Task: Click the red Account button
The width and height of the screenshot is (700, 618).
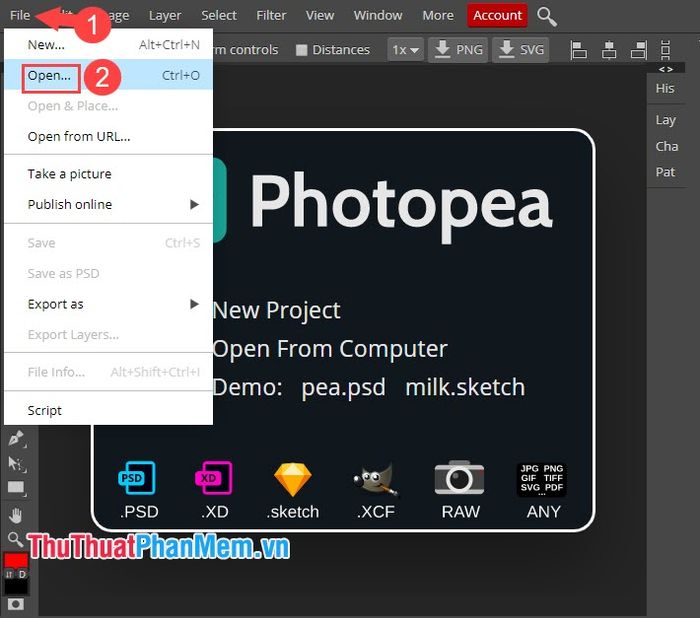Action: pos(497,16)
